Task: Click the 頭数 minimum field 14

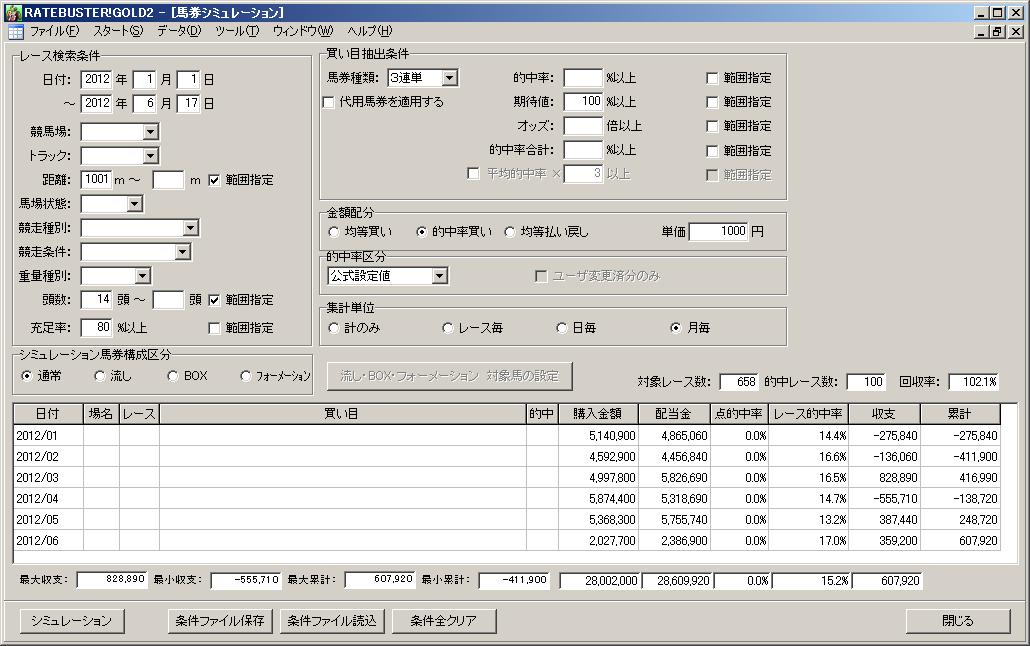Action: (x=97, y=300)
